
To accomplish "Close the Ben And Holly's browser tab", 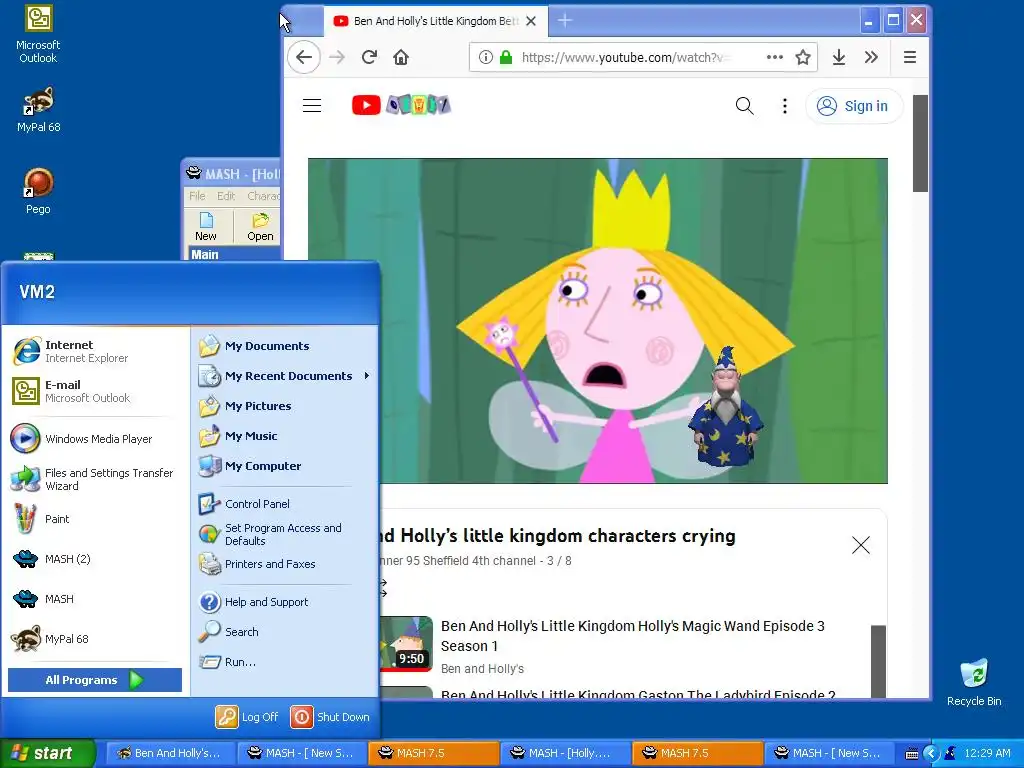I will coord(531,21).
